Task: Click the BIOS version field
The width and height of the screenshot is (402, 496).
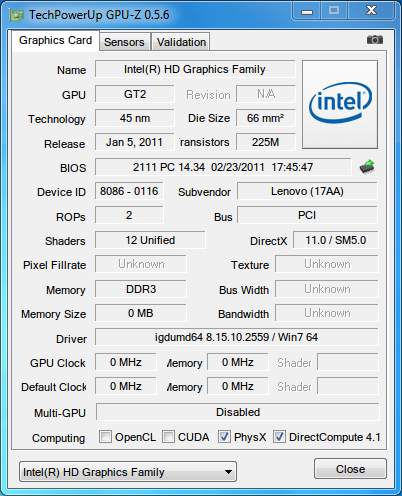Action: point(223,167)
